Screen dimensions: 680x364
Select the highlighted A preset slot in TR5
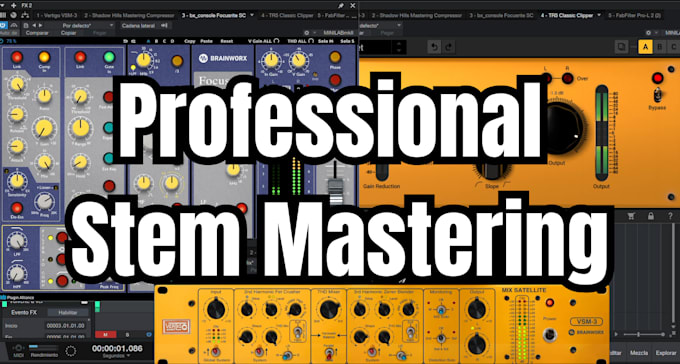pos(645,47)
